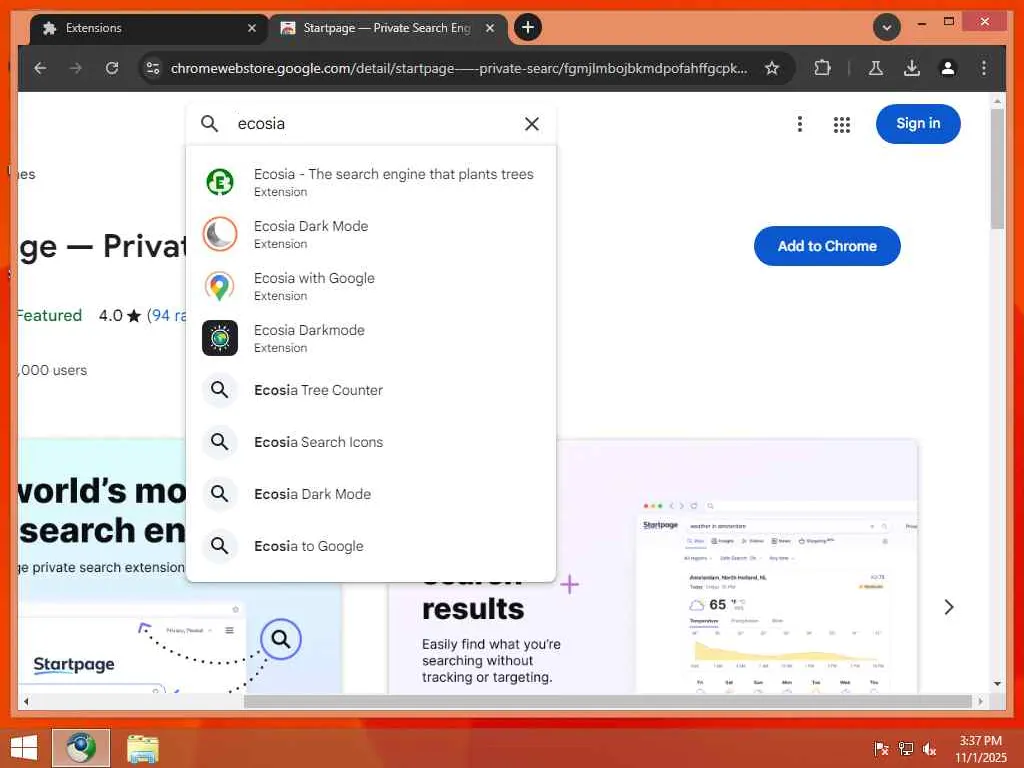Click the Featured badge text
The image size is (1024, 768).
(x=50, y=315)
